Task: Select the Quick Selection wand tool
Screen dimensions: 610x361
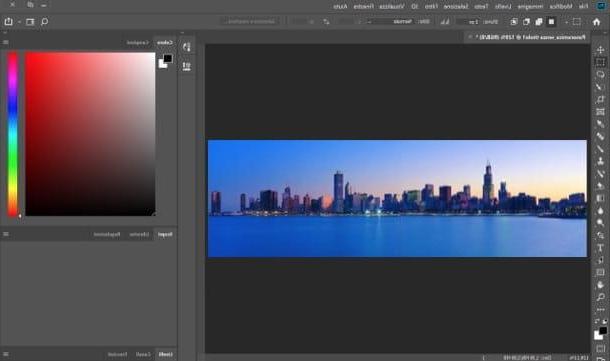Action: [x=600, y=87]
